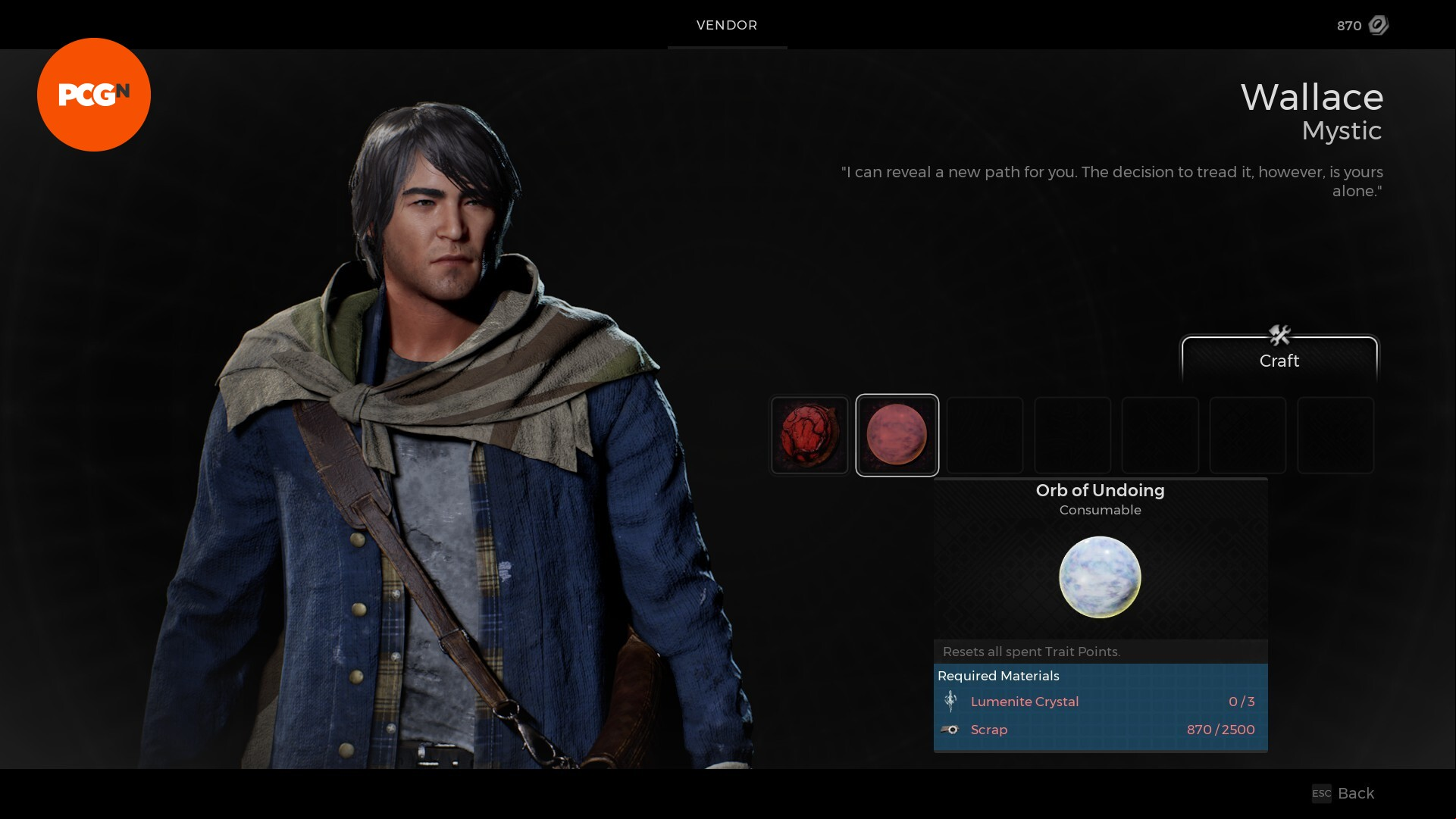Image resolution: width=1456 pixels, height=819 pixels.
Task: Select the smooth red orb item slot
Action: [x=897, y=436]
